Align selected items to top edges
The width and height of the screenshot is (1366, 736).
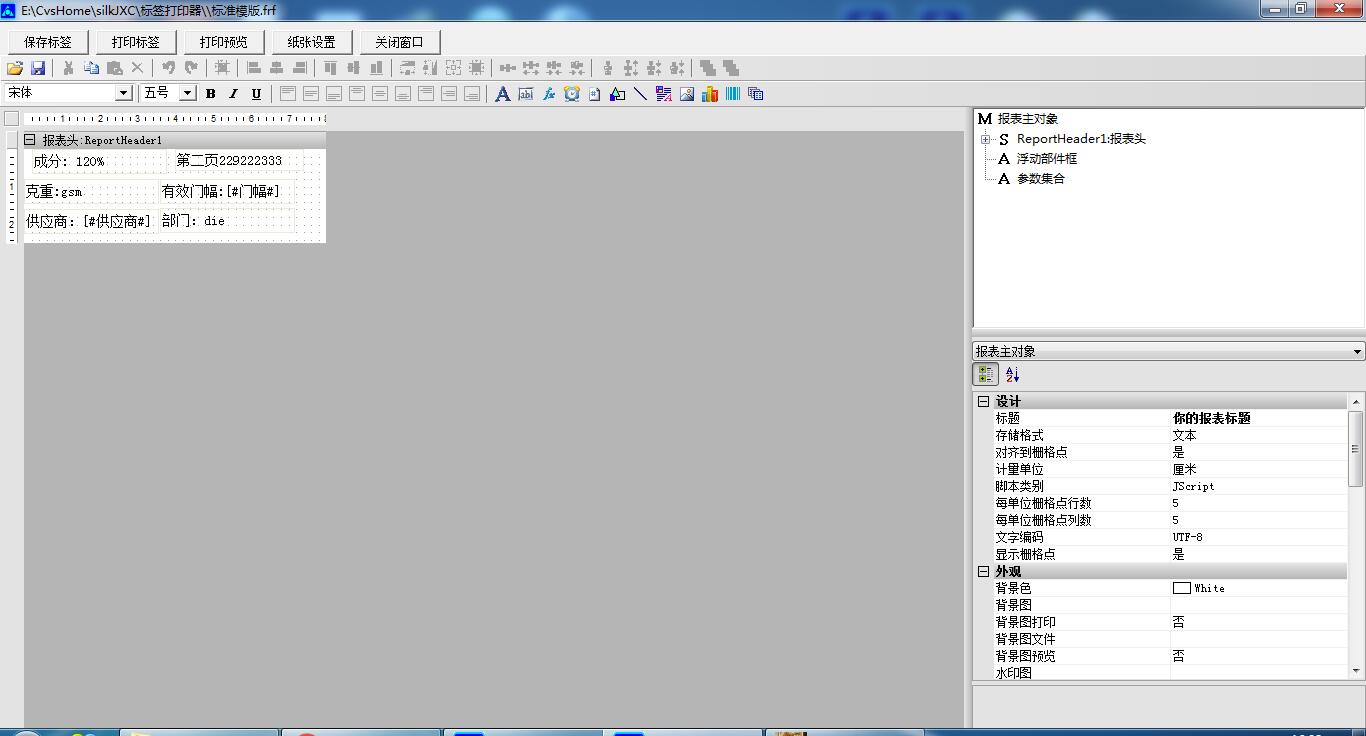329,68
